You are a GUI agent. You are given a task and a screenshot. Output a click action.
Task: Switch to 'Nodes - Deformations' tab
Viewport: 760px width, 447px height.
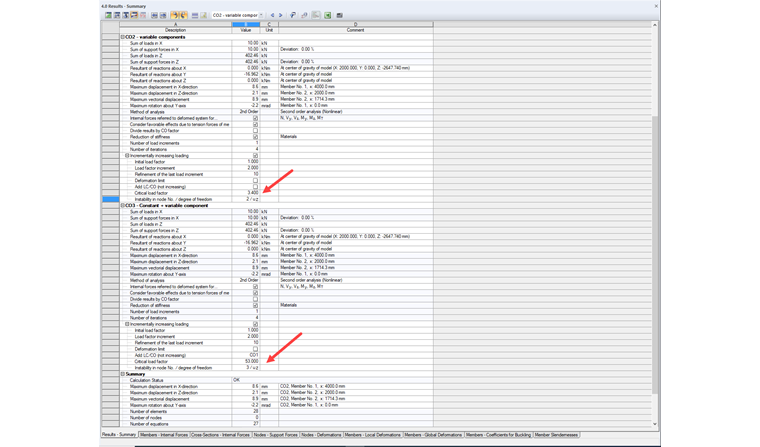(x=321, y=435)
